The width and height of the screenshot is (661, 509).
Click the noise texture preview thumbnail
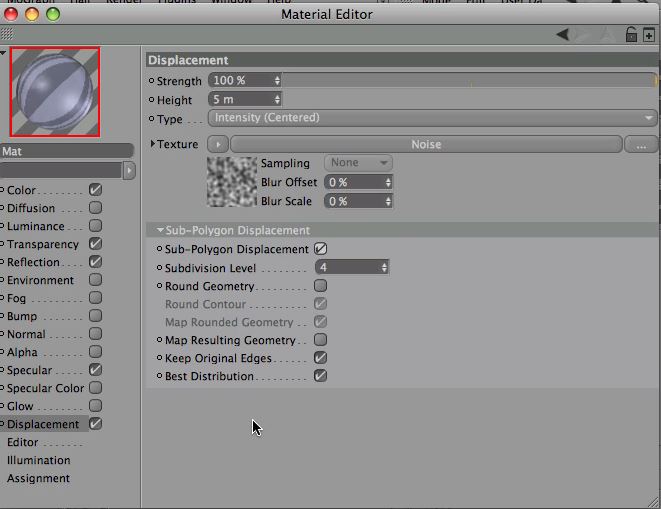click(232, 182)
